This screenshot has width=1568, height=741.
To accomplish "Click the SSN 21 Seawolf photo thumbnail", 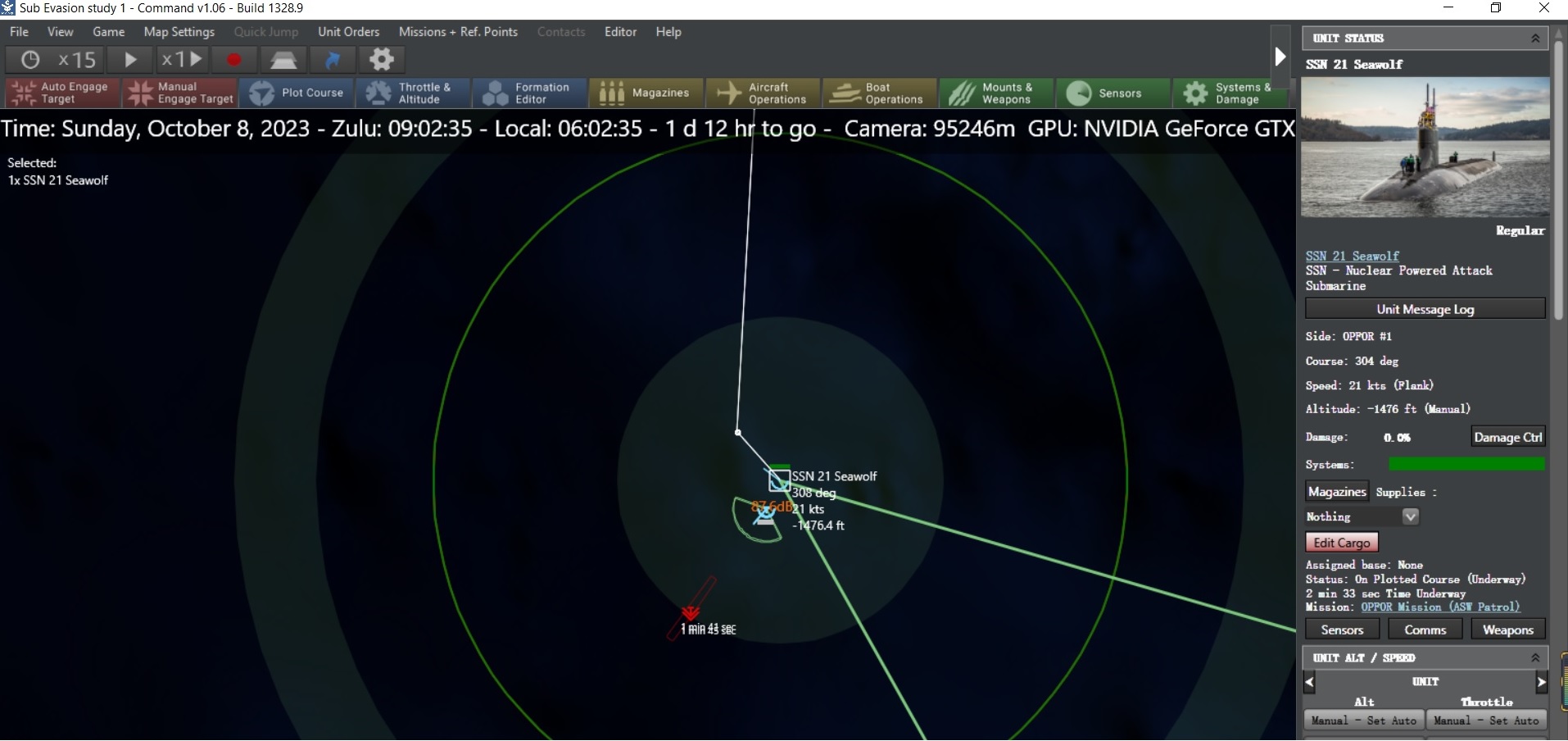I will click(x=1425, y=148).
